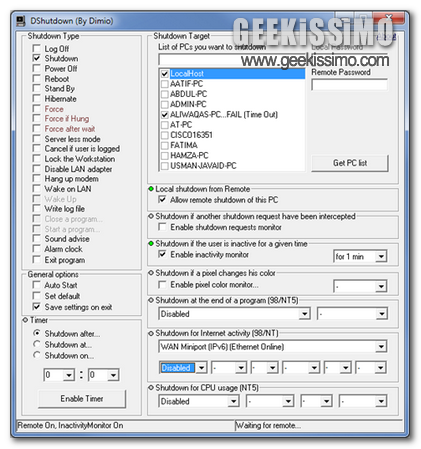Open the 'for 1 min' inactivity dropdown
421x449 pixels.
click(x=381, y=256)
